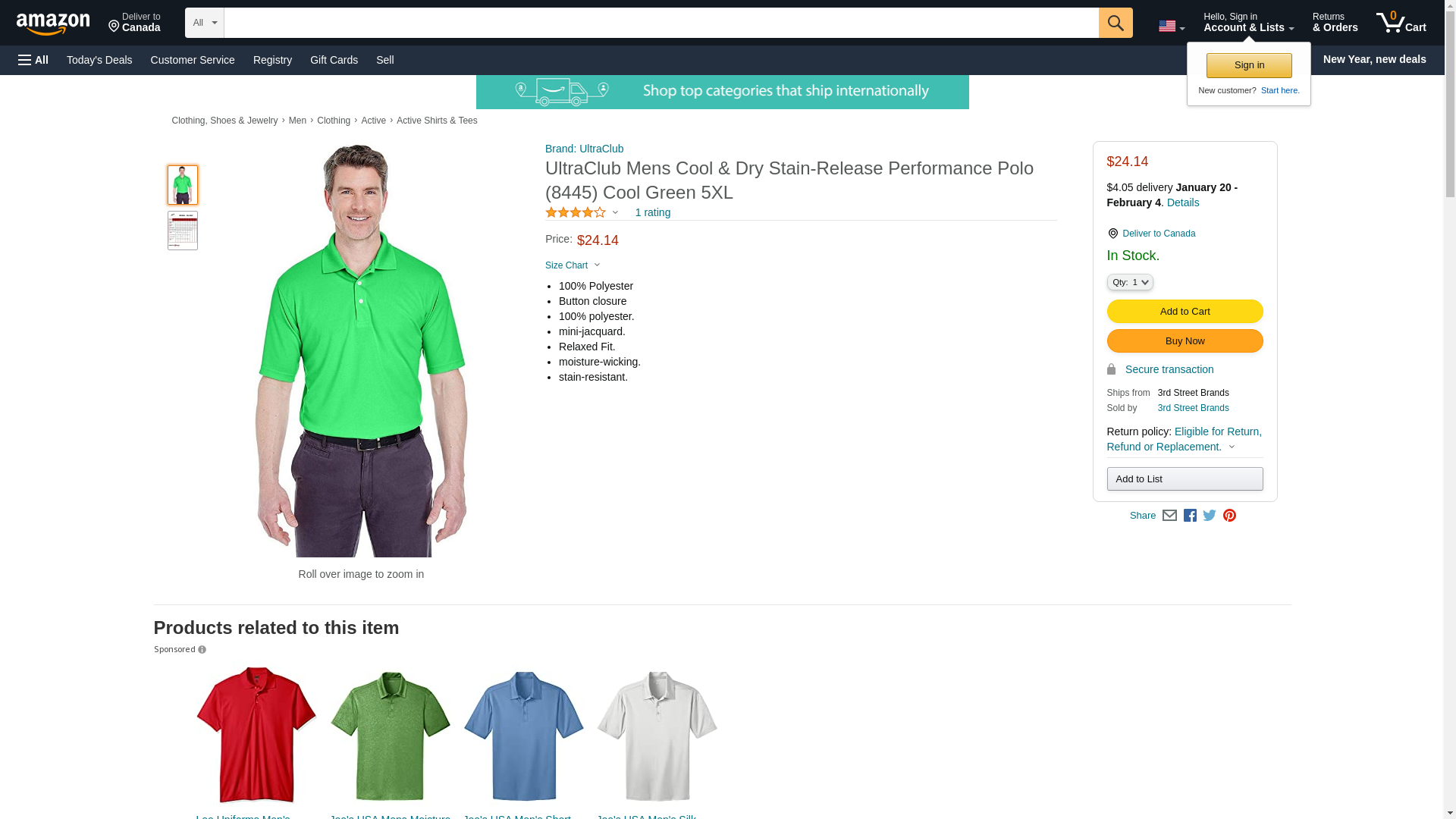Share product on Twitter
Image resolution: width=1456 pixels, height=819 pixels.
tap(1210, 516)
